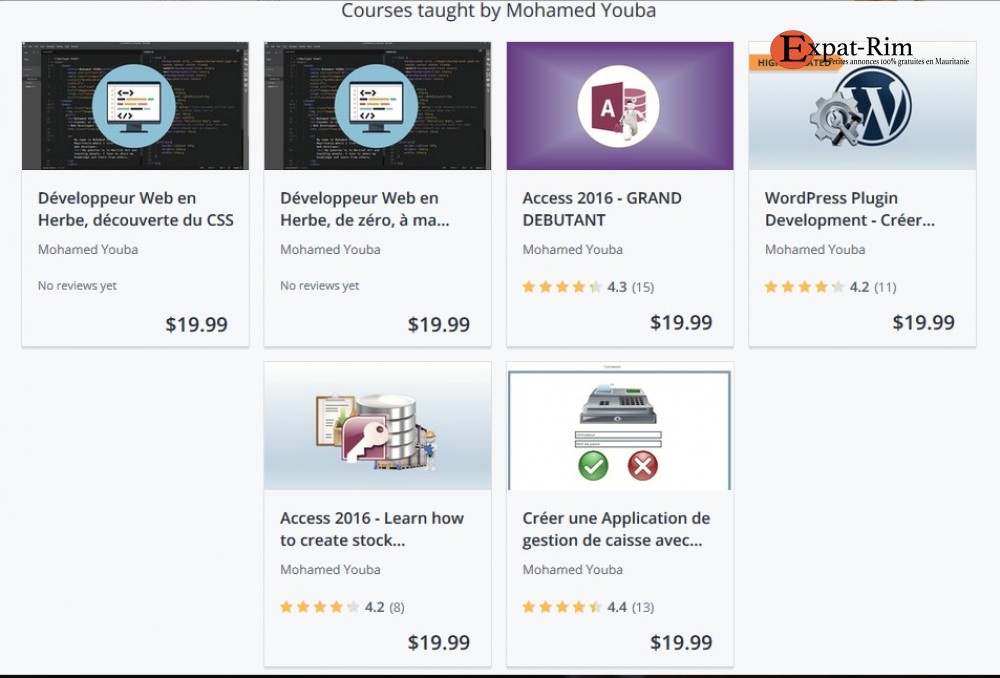This screenshot has width=1000, height=678.
Task: Open the Access key and database icon
Action: (x=376, y=428)
